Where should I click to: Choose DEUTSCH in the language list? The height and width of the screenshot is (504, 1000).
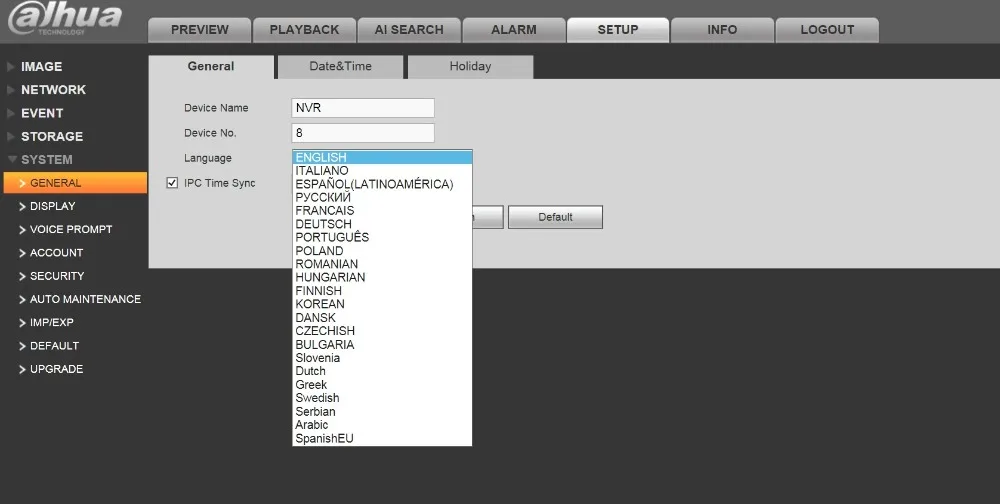click(382, 224)
